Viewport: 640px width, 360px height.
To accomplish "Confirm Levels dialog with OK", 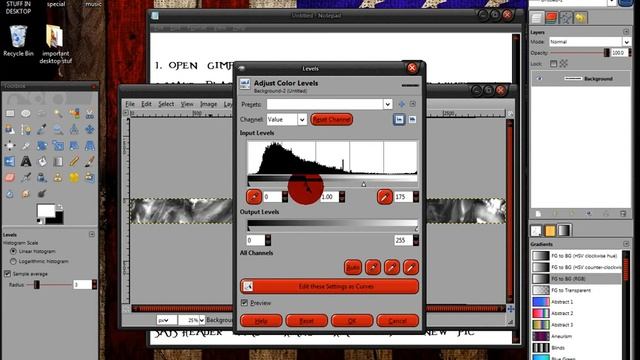I will point(352,321).
